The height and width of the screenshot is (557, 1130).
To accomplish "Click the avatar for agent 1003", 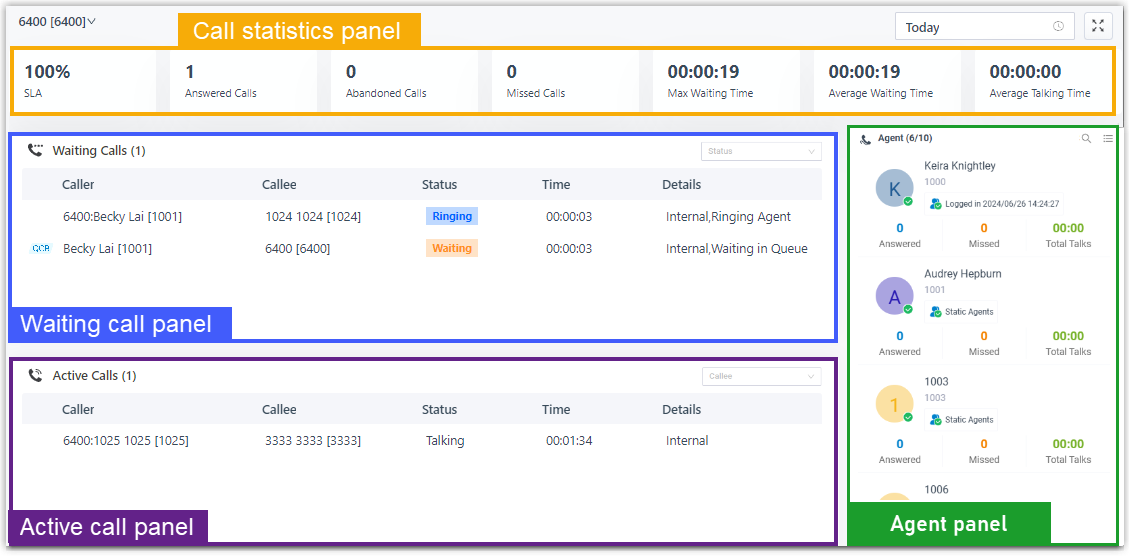I will [894, 404].
